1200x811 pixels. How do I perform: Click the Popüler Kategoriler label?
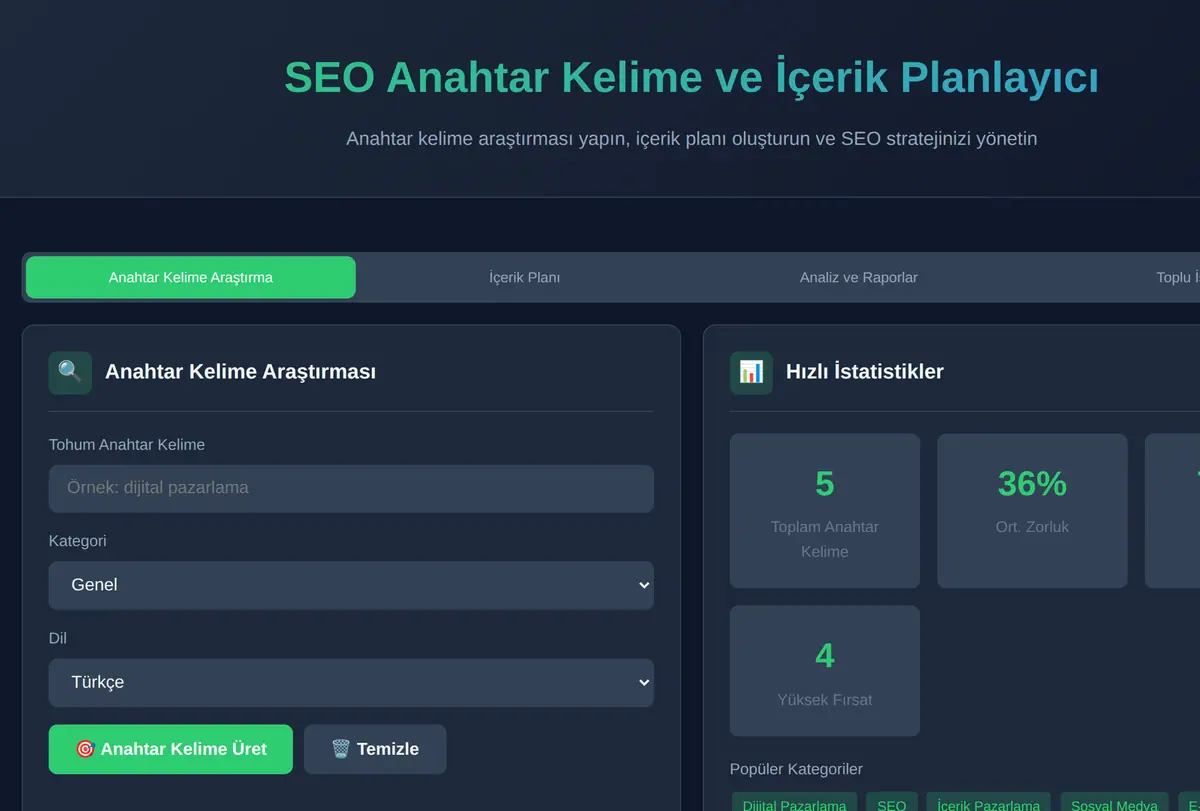point(796,769)
